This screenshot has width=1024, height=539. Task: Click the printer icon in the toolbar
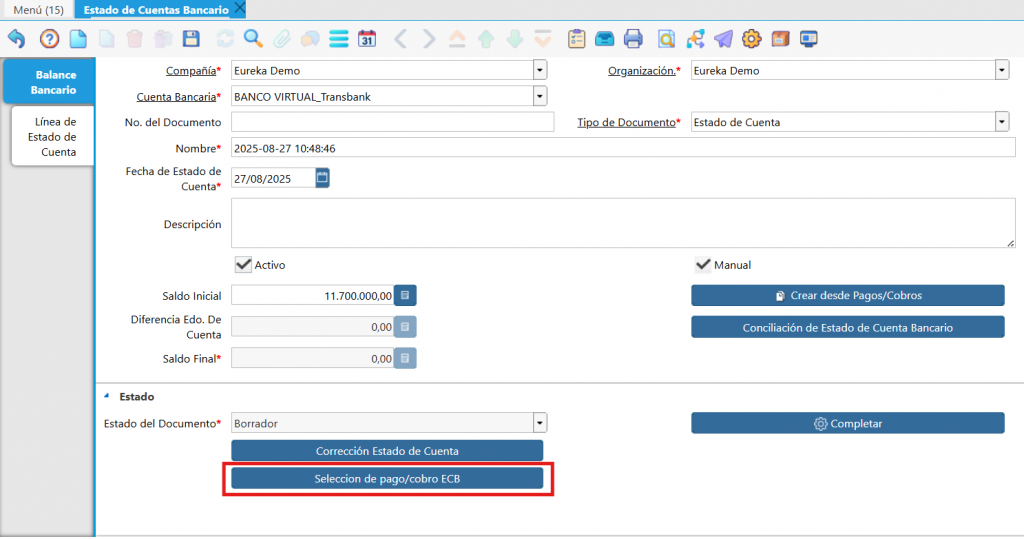633,39
